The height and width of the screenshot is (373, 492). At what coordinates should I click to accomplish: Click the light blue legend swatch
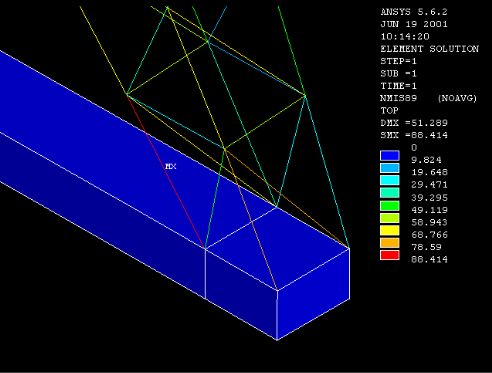(390, 168)
